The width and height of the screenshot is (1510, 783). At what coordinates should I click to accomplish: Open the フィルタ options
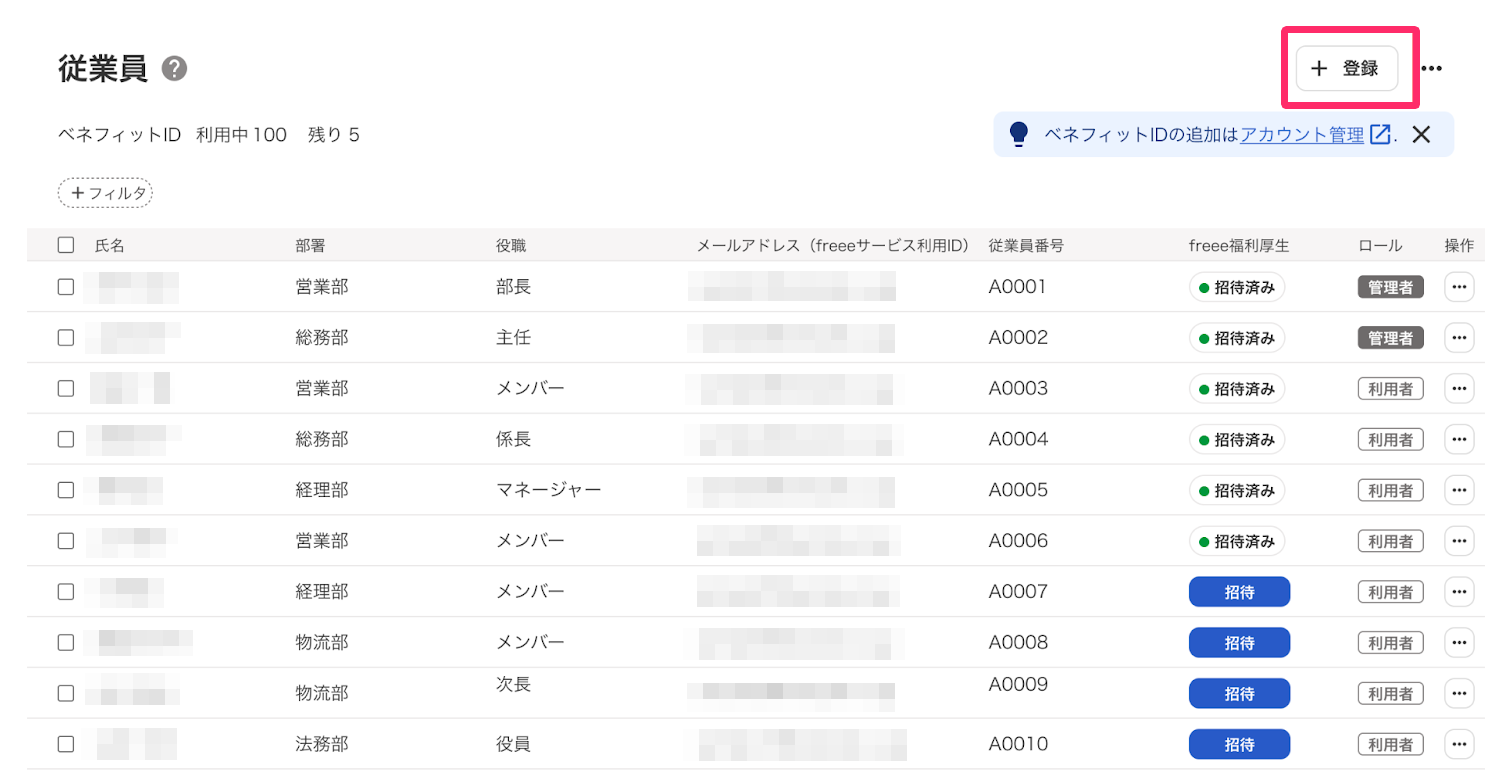105,192
